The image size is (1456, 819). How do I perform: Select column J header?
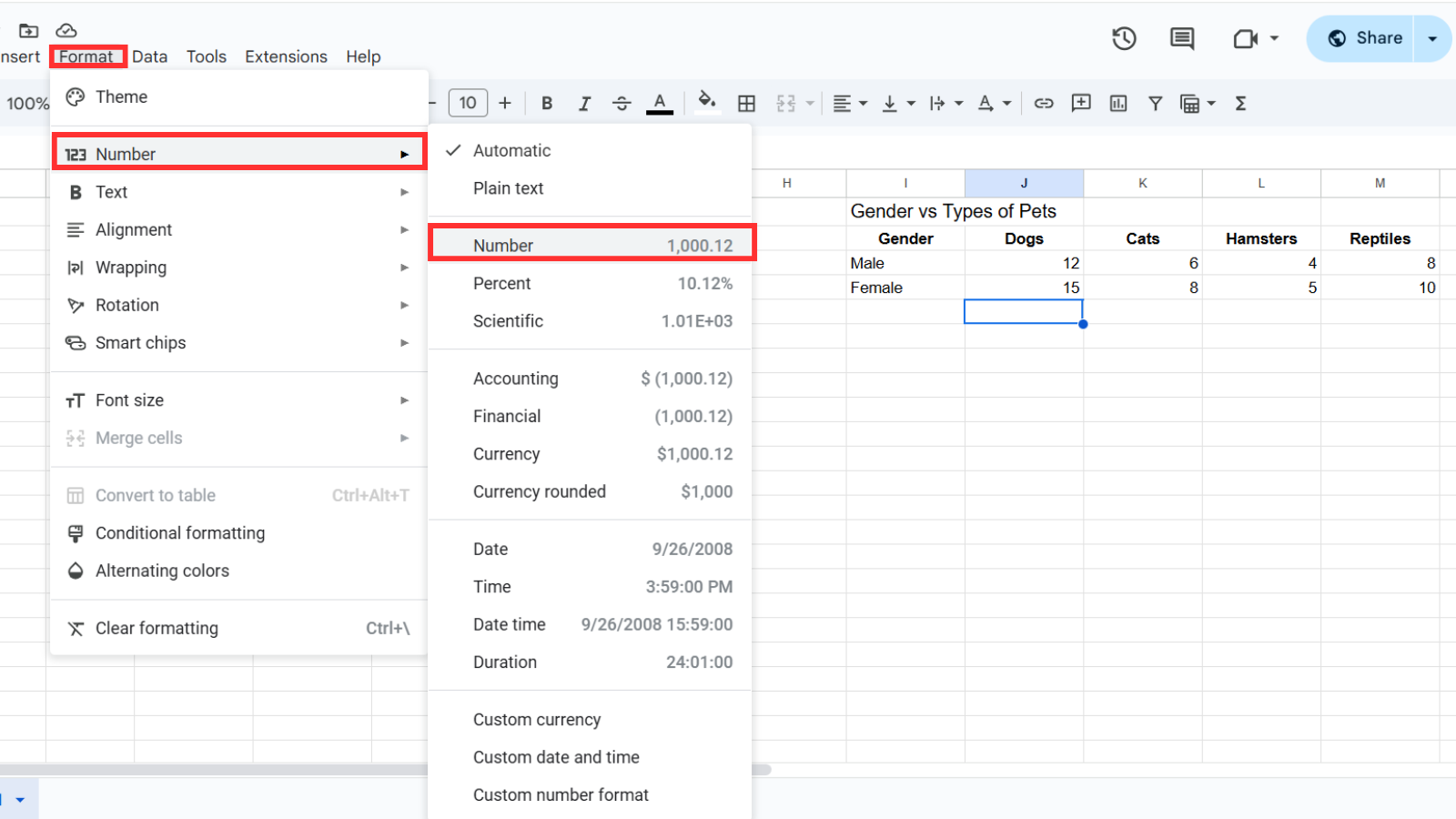[x=1024, y=183]
